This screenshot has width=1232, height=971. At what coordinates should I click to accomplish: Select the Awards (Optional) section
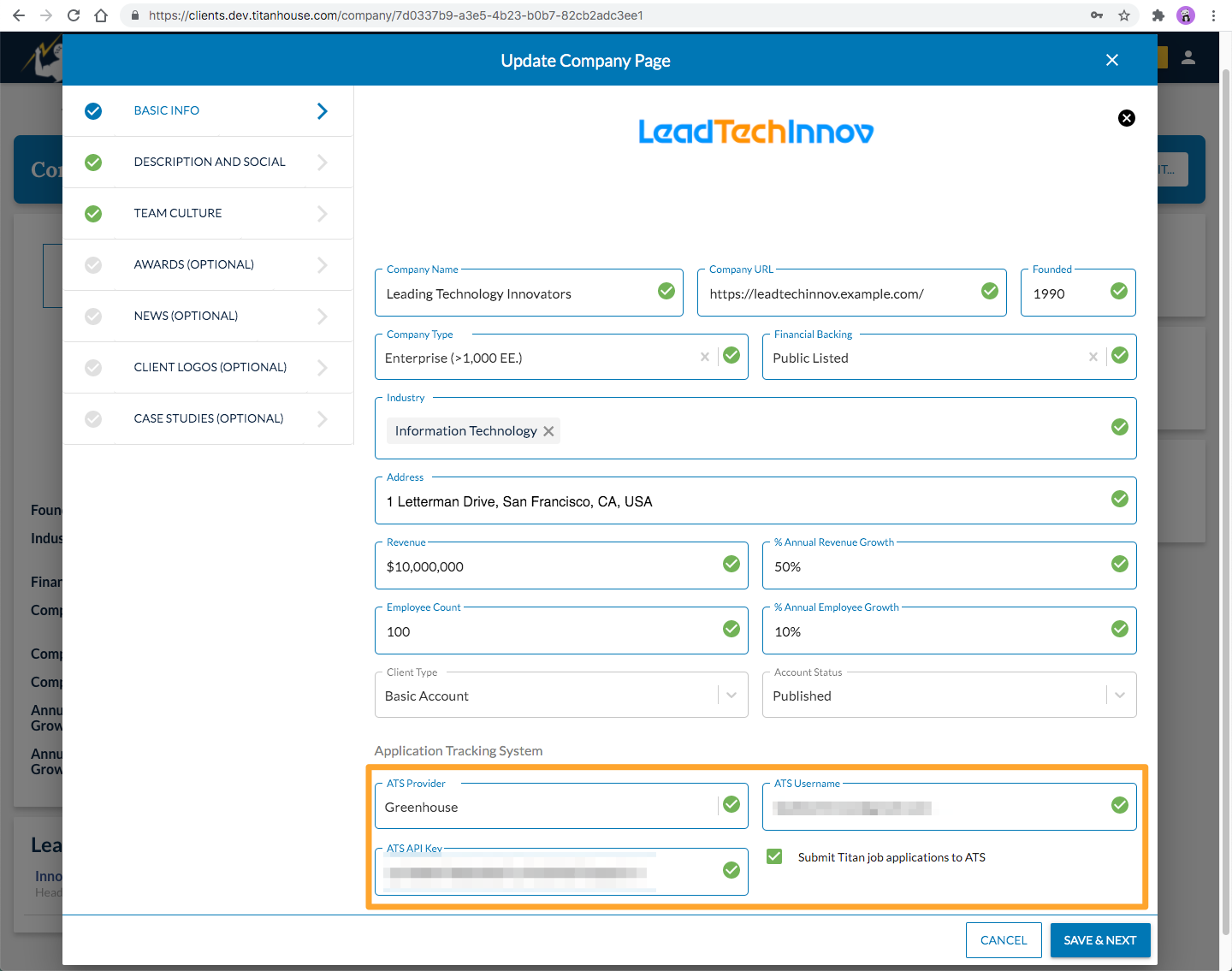193,264
